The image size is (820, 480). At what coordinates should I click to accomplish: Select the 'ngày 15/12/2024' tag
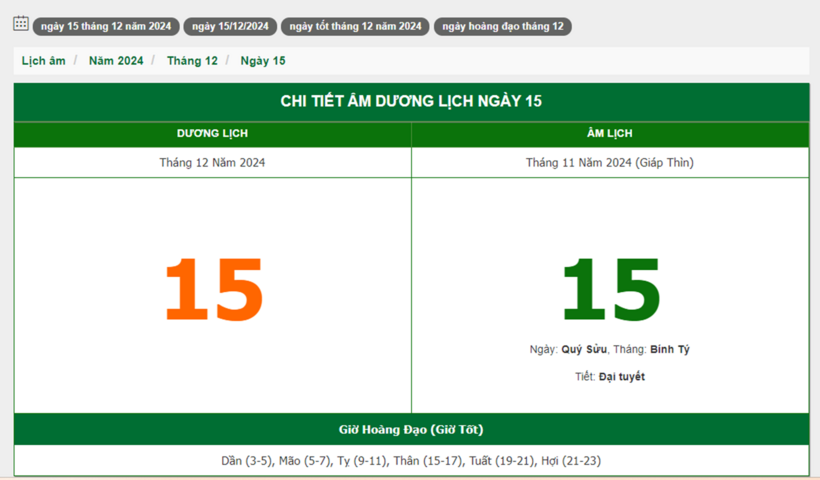tap(229, 27)
